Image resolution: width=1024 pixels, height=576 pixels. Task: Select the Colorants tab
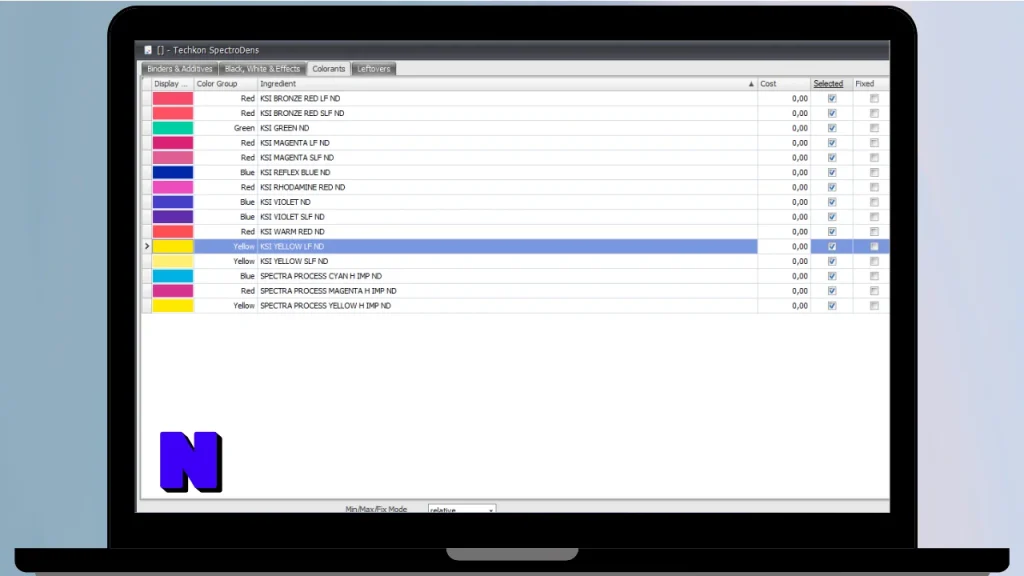coord(328,69)
